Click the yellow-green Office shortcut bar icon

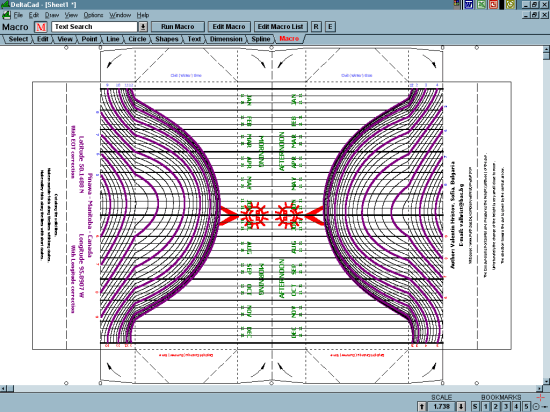(510, 4)
